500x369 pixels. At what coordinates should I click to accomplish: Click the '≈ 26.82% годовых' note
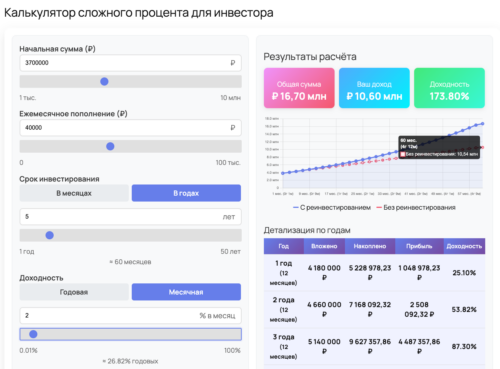(x=130, y=361)
